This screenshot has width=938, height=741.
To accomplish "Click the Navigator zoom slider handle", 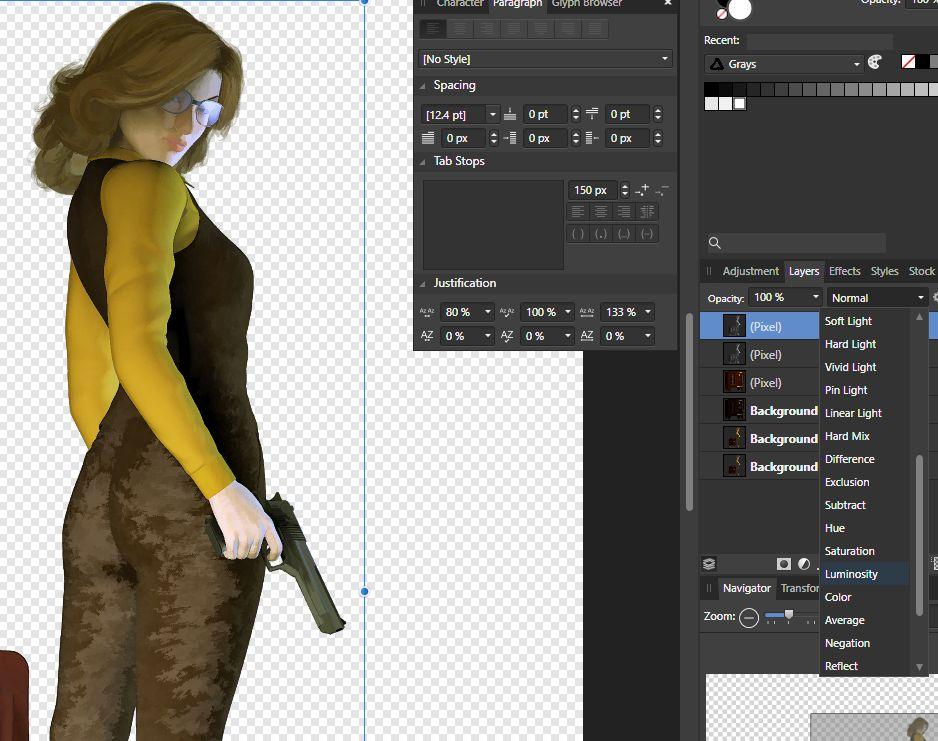I will click(788, 615).
